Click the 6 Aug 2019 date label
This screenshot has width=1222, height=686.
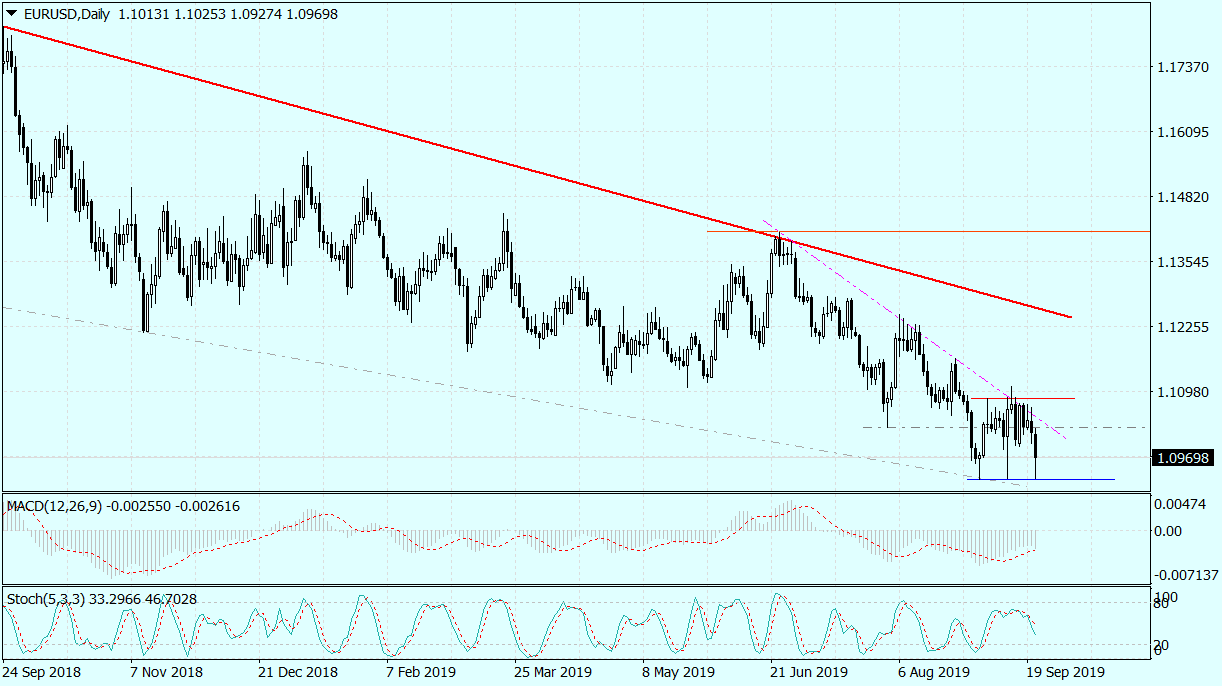tap(934, 671)
